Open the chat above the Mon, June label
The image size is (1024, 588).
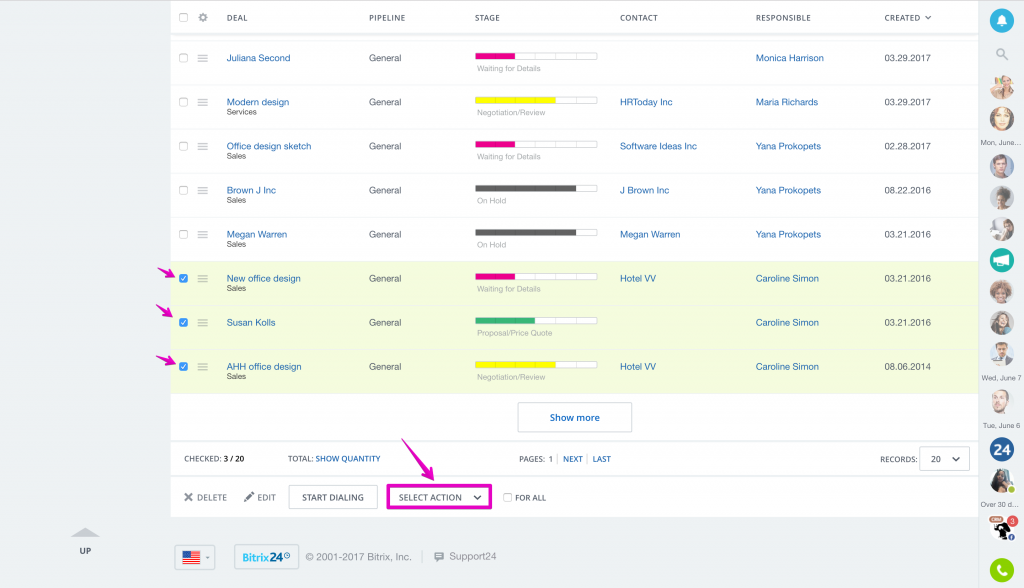point(1001,119)
